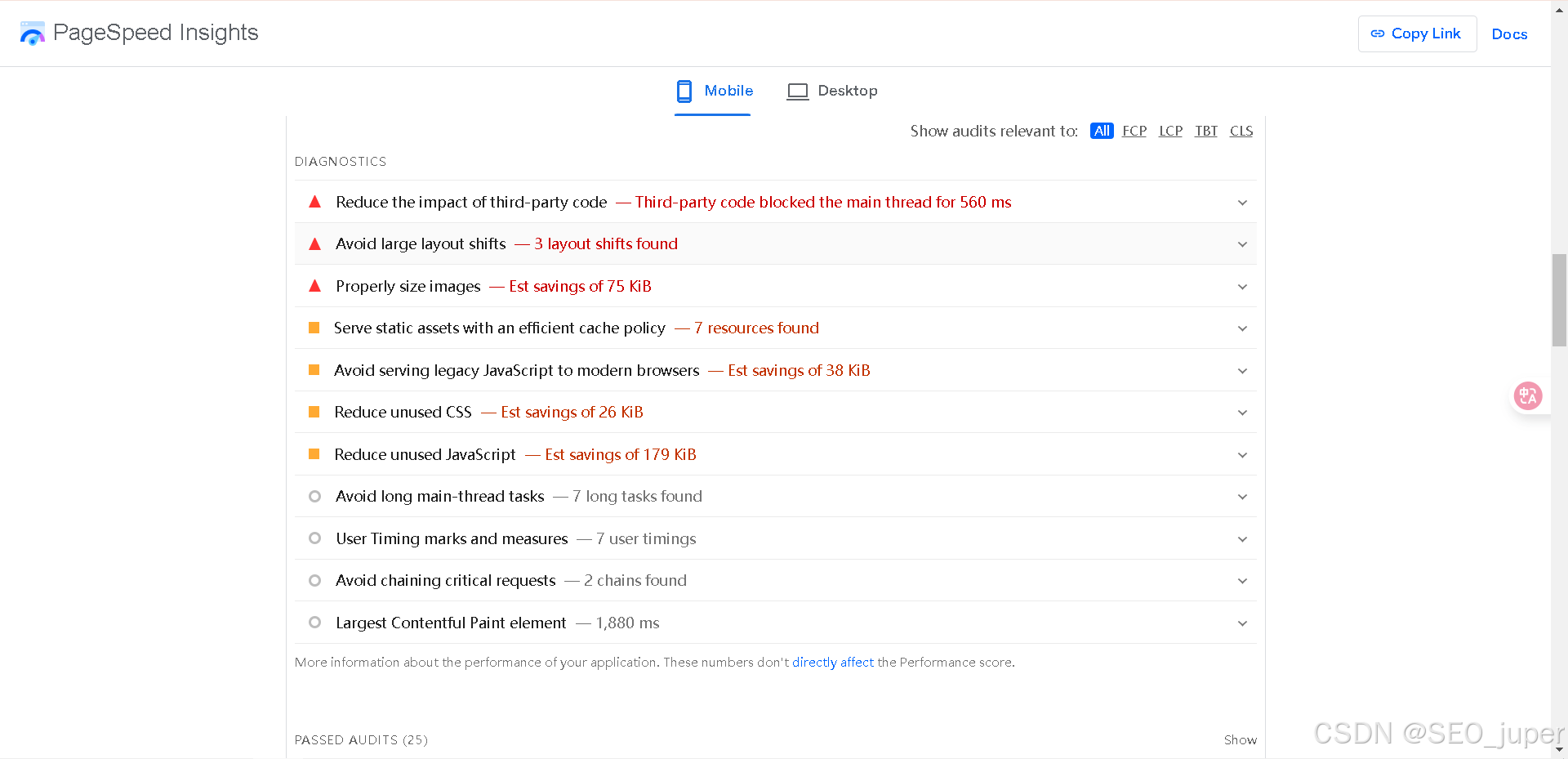The width and height of the screenshot is (1568, 759).
Task: Click '2 chains found' text
Action: pos(635,580)
